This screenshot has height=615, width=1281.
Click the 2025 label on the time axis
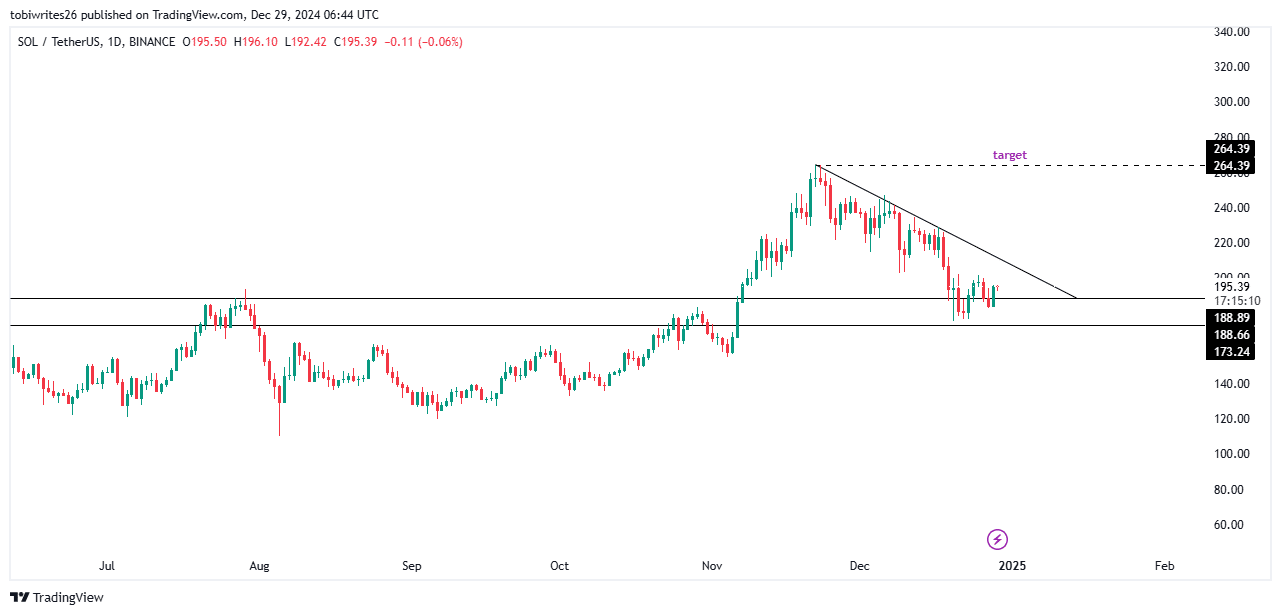pos(1012,566)
